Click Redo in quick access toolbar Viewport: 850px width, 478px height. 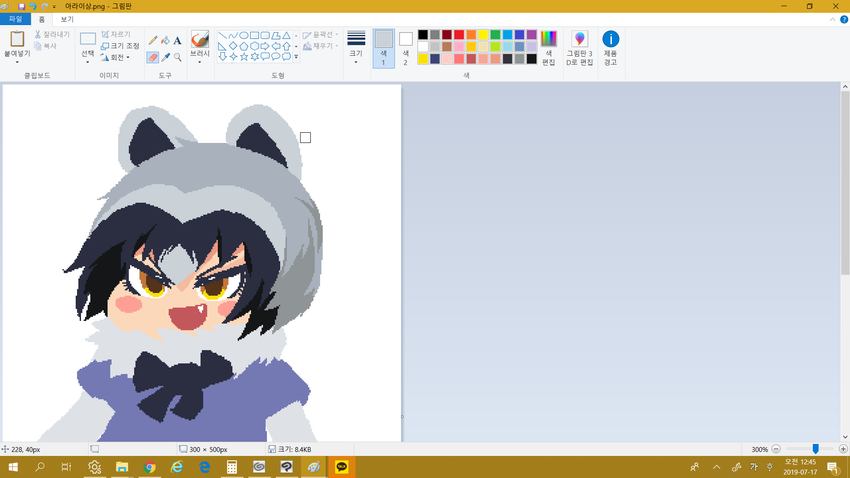(x=44, y=6)
